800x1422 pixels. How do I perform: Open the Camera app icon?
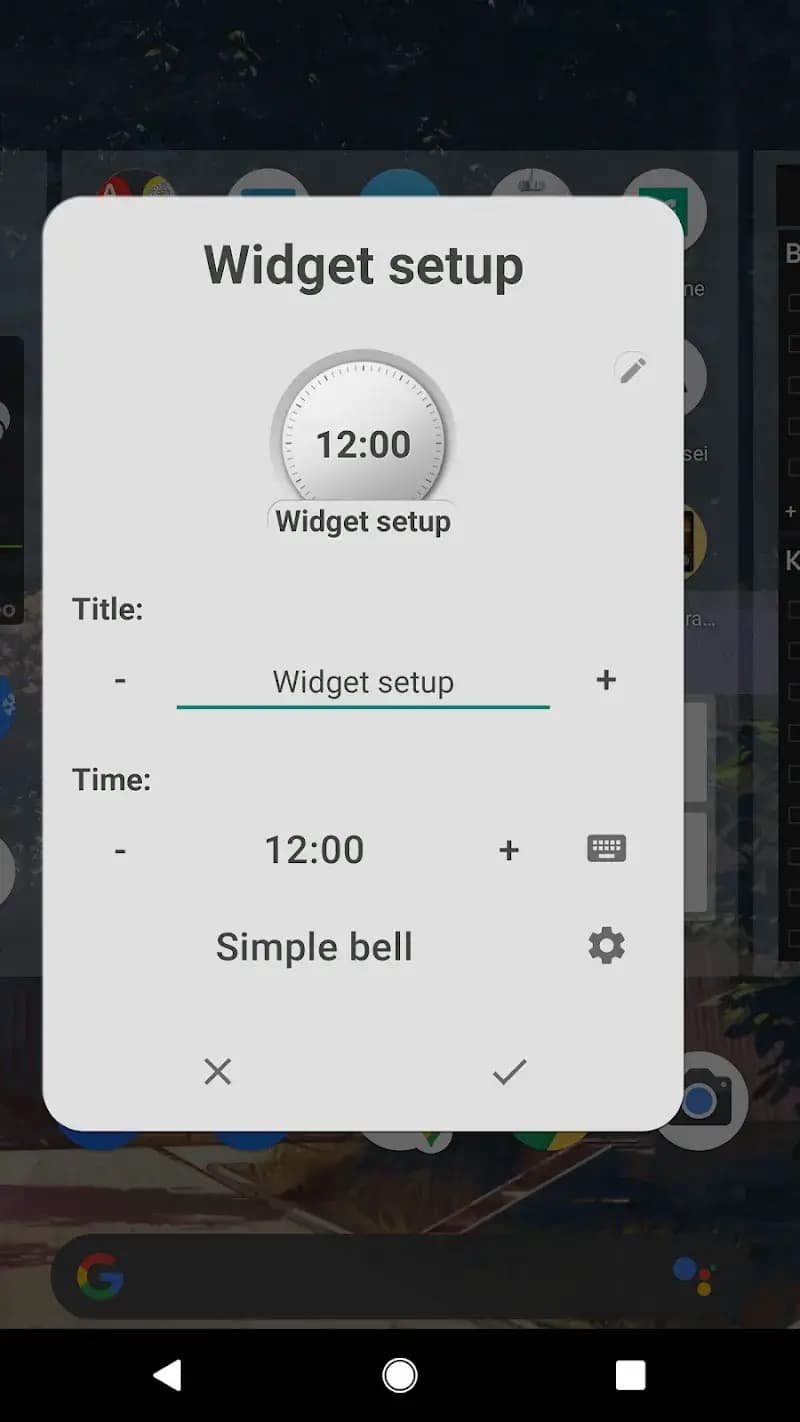701,1101
